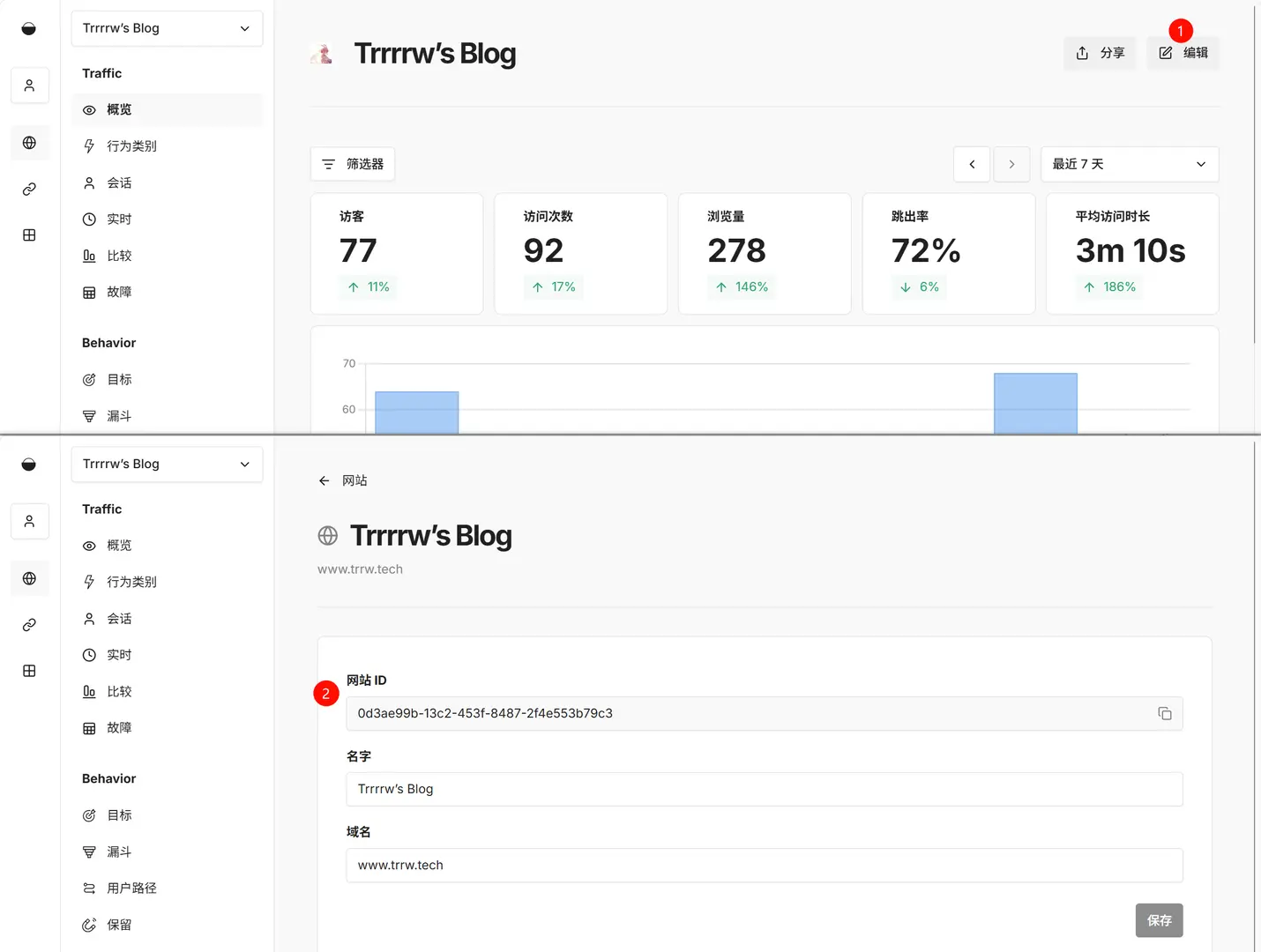Open the 筛选器 filter panel
The width and height of the screenshot is (1261, 952).
353,164
